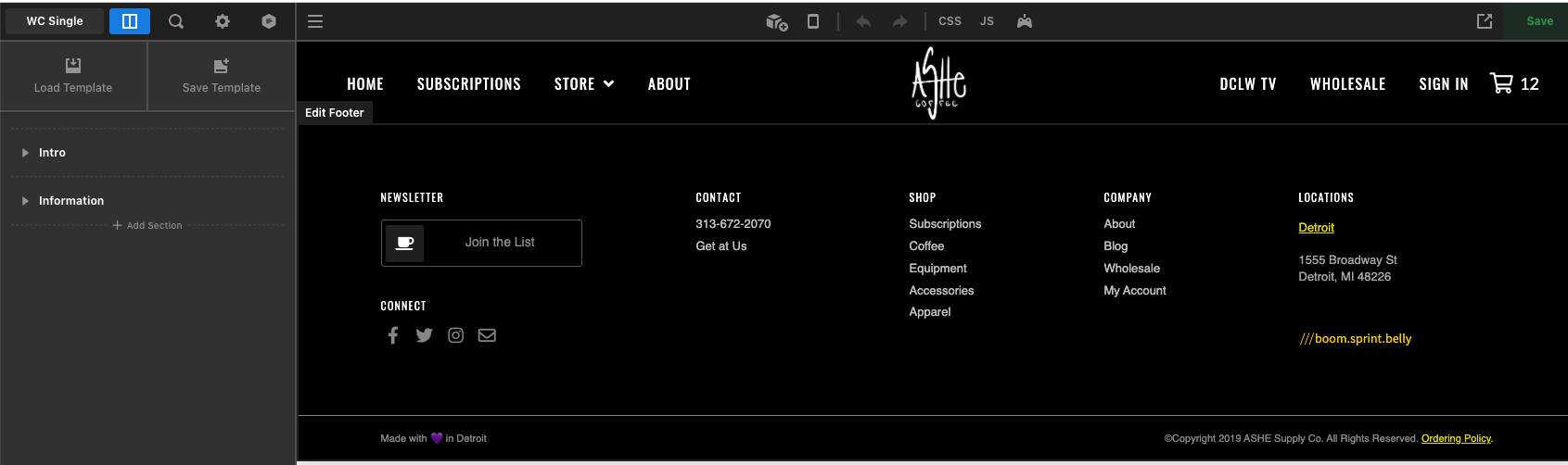Image resolution: width=1568 pixels, height=465 pixels.
Task: Open the Ordering Policy link
Action: pos(1456,439)
